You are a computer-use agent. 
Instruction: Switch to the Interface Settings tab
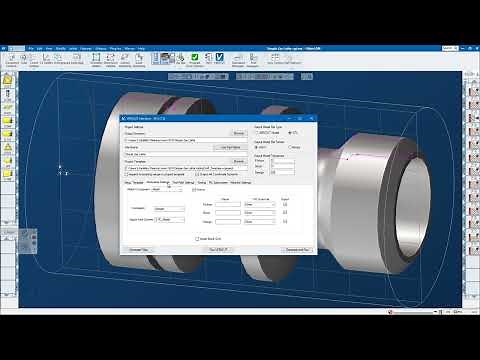[x=240, y=183]
